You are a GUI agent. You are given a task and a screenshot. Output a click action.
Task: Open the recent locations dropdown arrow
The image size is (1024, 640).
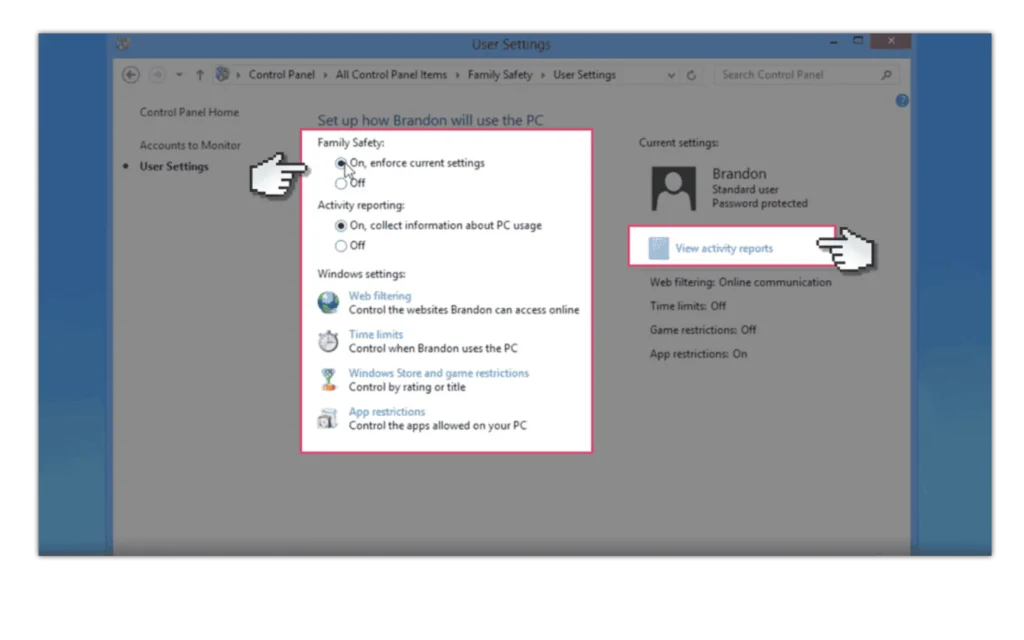179,75
